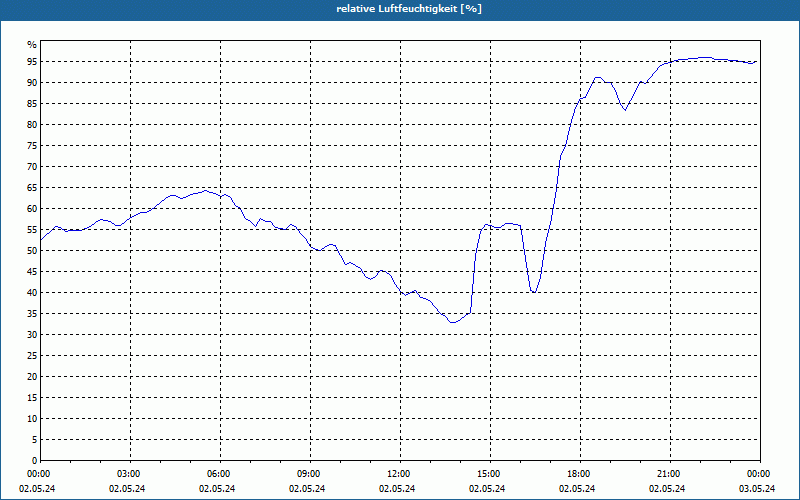Screen dimensions: 800x500
Task: Click the chart title 'relative Luftfeuchtigkeit [%]'
Action: (409, 9)
